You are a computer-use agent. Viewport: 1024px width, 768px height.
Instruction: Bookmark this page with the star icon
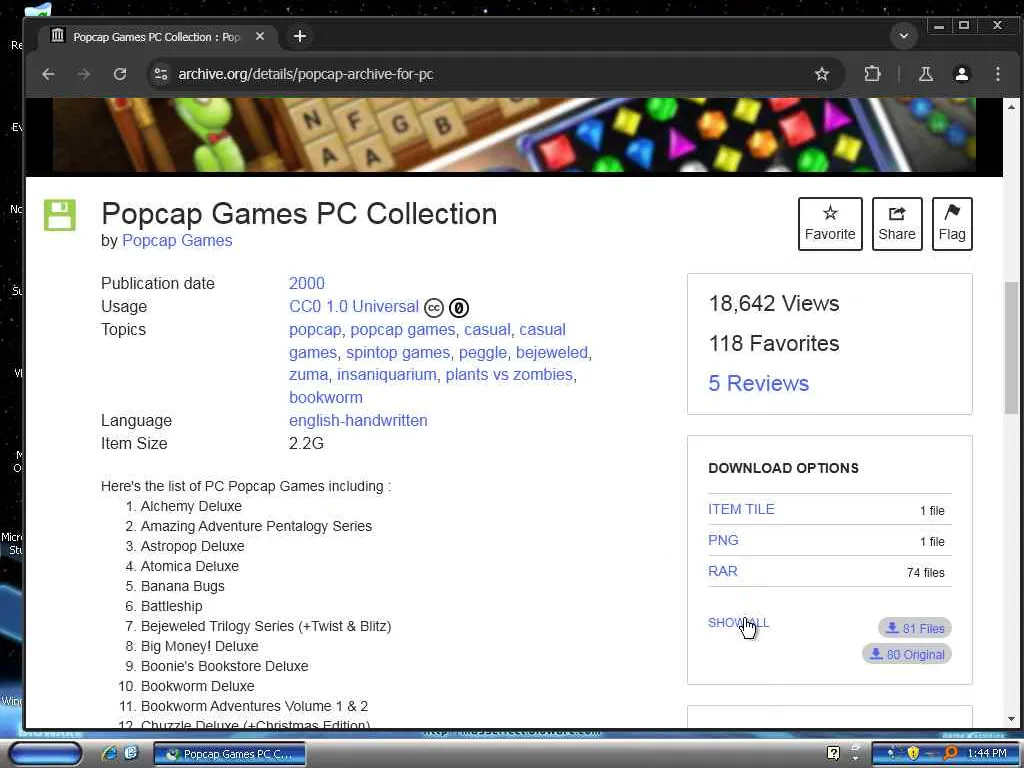pyautogui.click(x=822, y=74)
